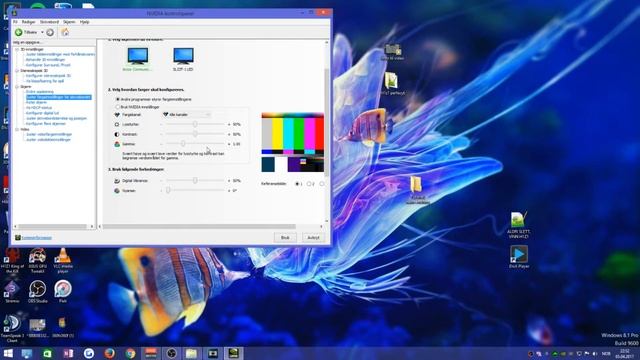Open 'Endre oppløsning' in the task tree

40,92
